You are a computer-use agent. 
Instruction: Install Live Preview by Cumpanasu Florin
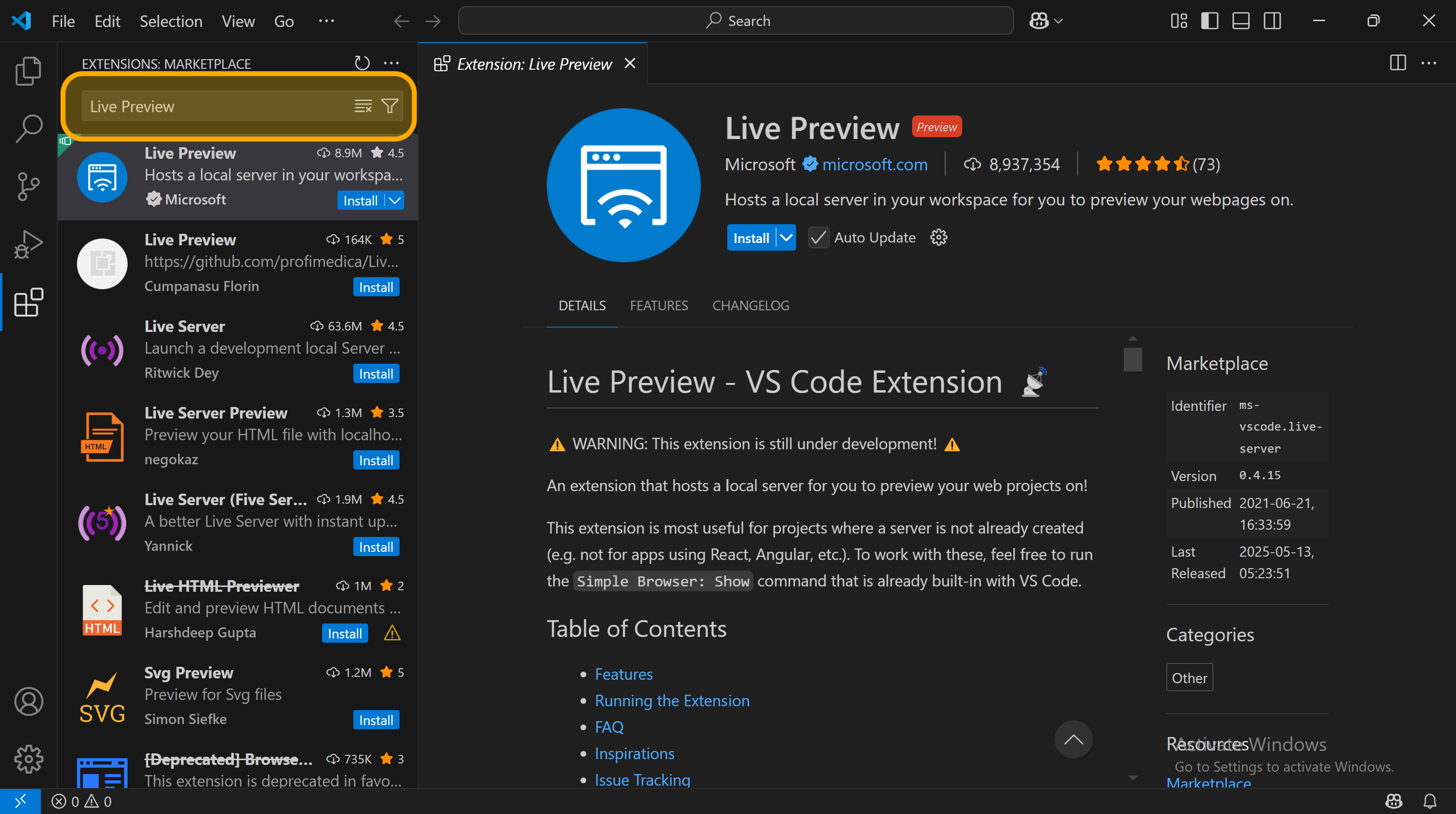[376, 287]
